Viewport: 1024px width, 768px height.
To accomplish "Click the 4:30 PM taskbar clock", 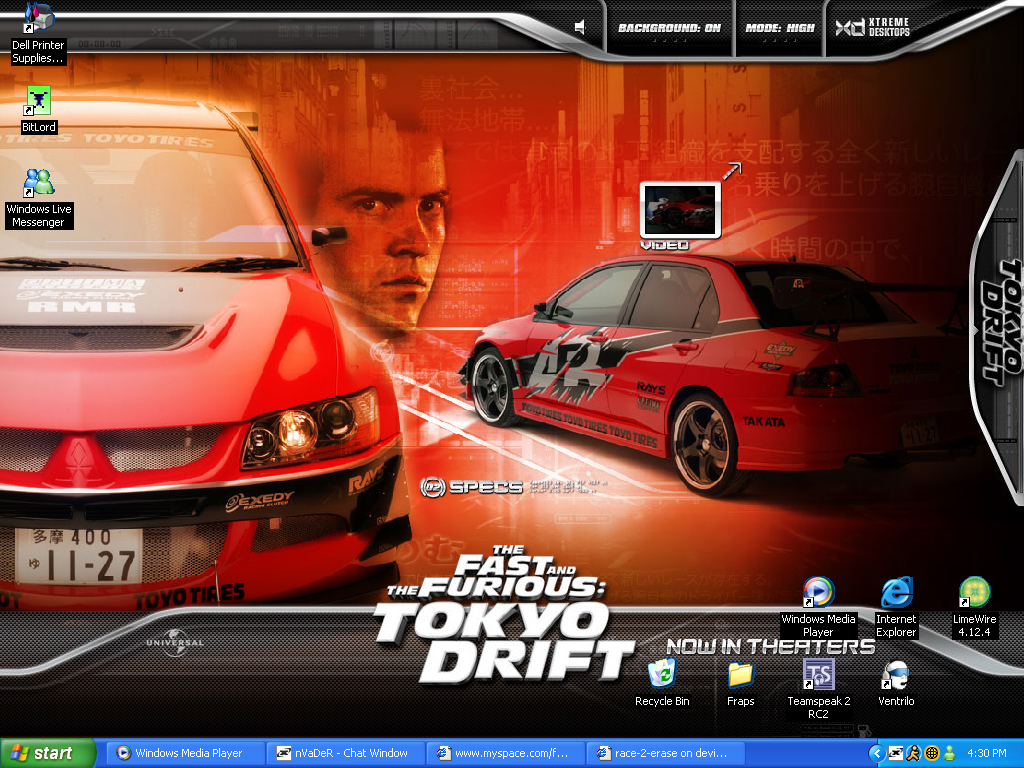I will [x=986, y=753].
